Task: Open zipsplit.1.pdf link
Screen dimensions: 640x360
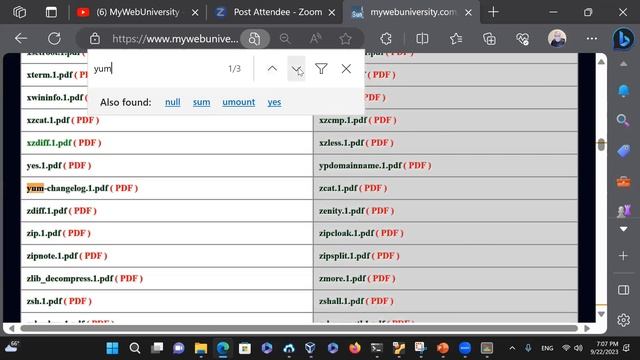Action: pos(344,256)
